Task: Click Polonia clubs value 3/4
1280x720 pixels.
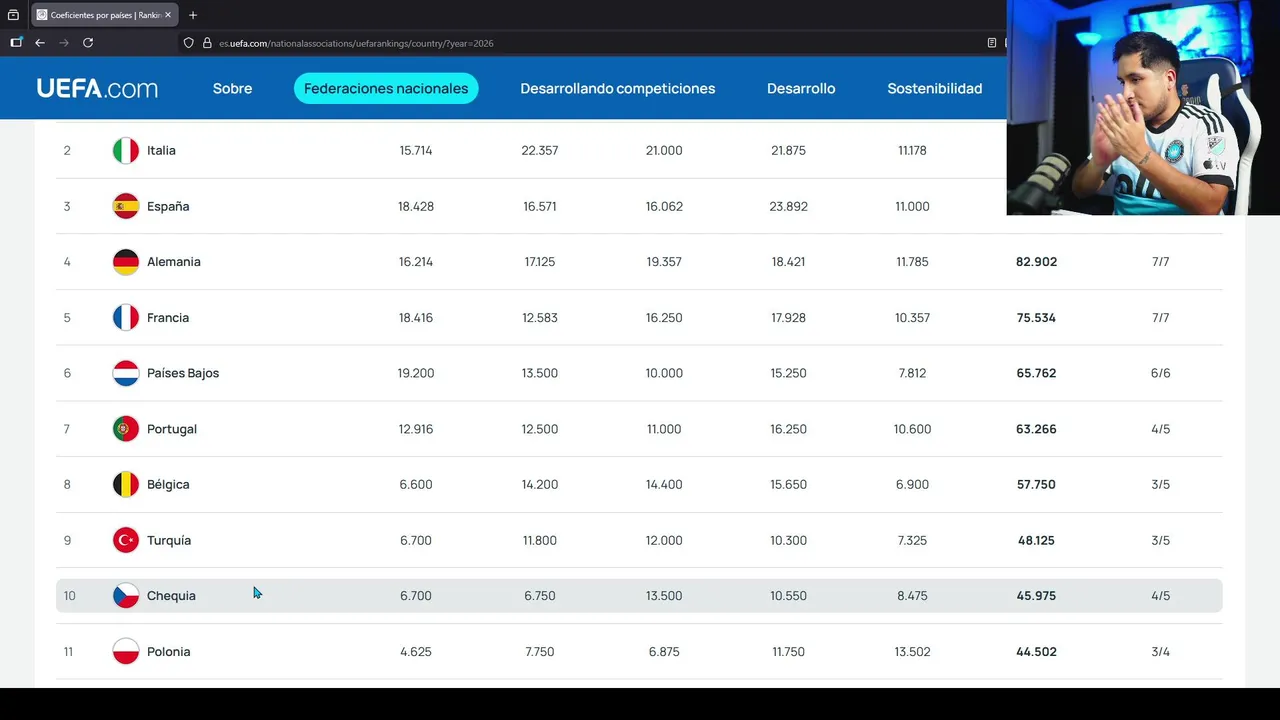Action: [1160, 651]
